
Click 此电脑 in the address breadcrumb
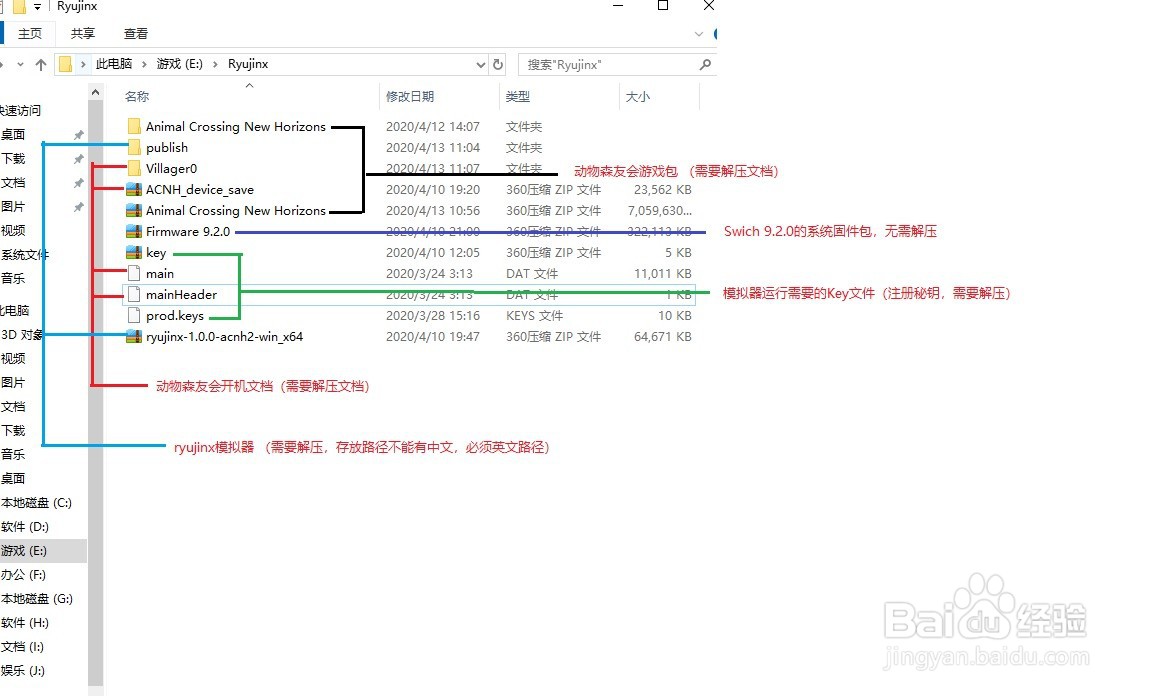tap(114, 64)
